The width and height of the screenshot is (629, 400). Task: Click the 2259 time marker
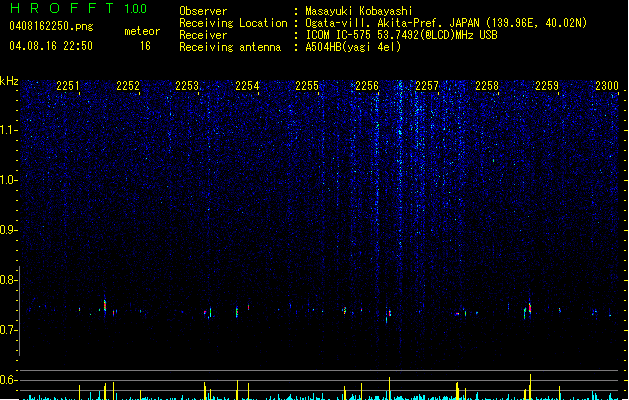point(547,86)
